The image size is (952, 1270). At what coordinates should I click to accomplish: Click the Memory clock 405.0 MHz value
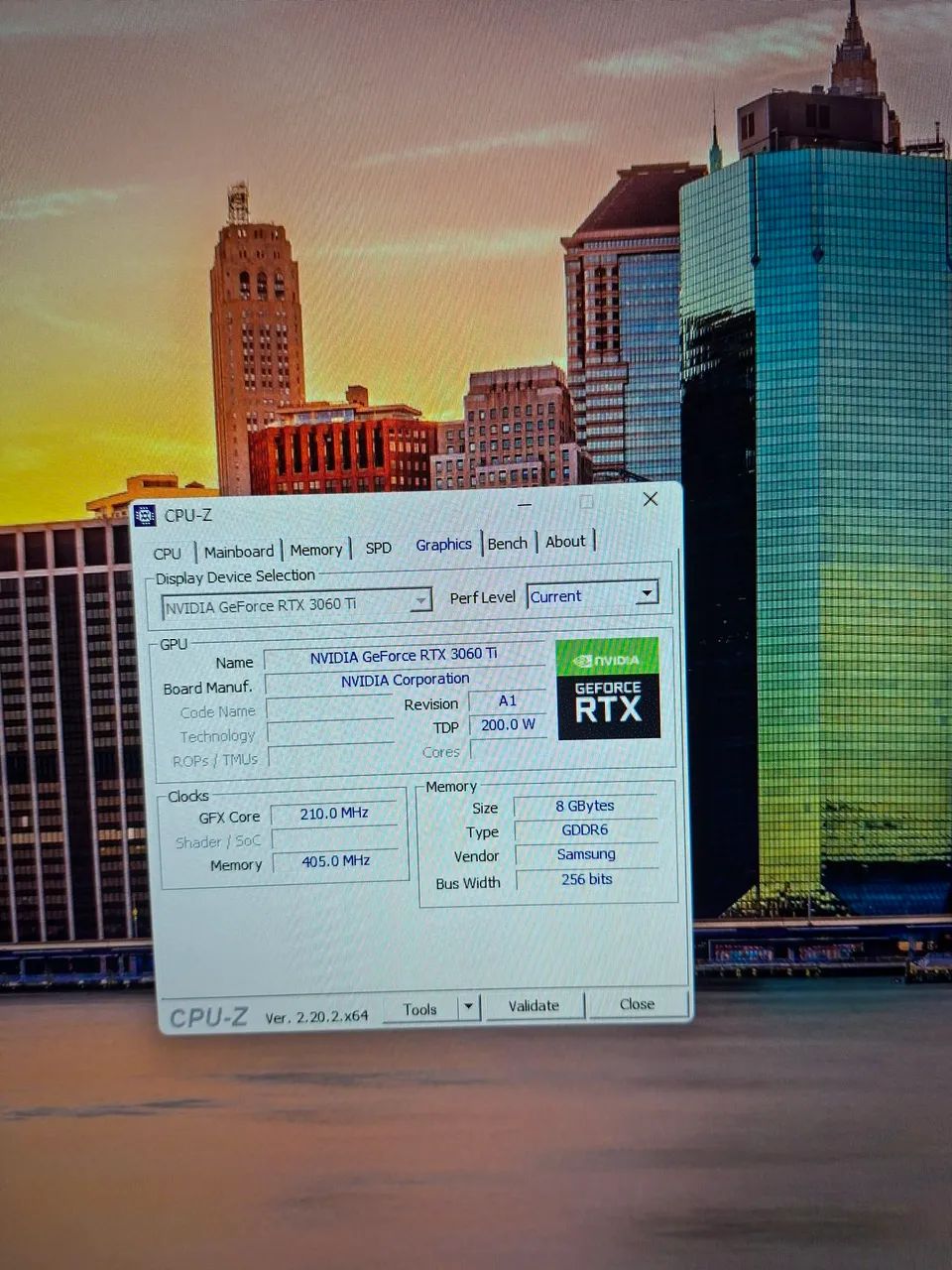click(x=335, y=861)
